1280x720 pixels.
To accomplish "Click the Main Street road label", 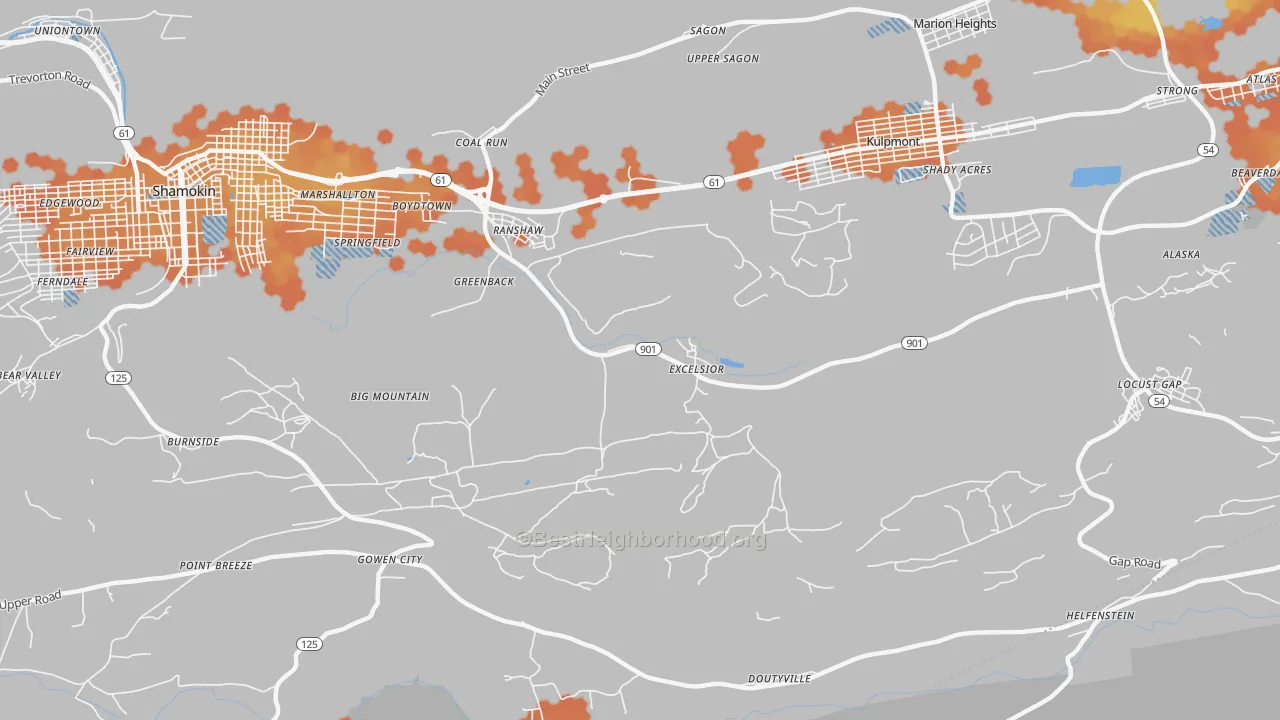I will pyautogui.click(x=563, y=79).
